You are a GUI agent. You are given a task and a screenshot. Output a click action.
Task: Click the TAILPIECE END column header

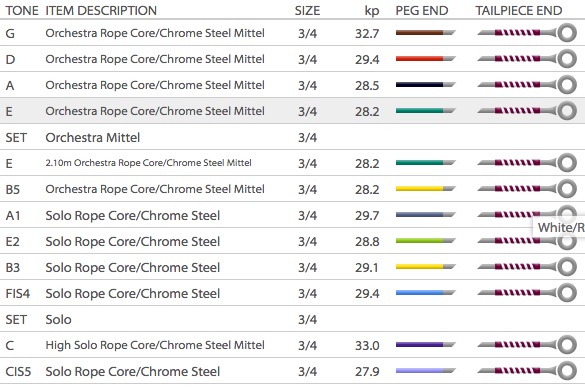tap(519, 10)
